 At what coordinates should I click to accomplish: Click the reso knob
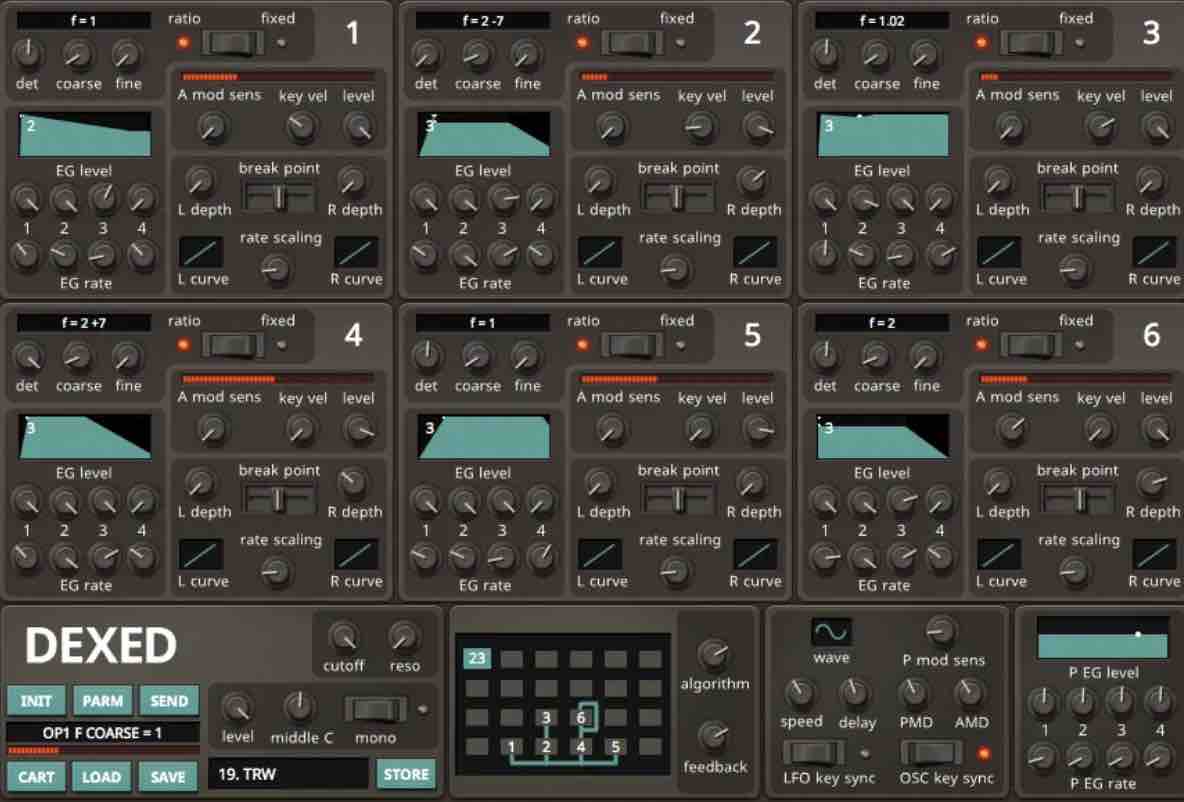coord(405,637)
